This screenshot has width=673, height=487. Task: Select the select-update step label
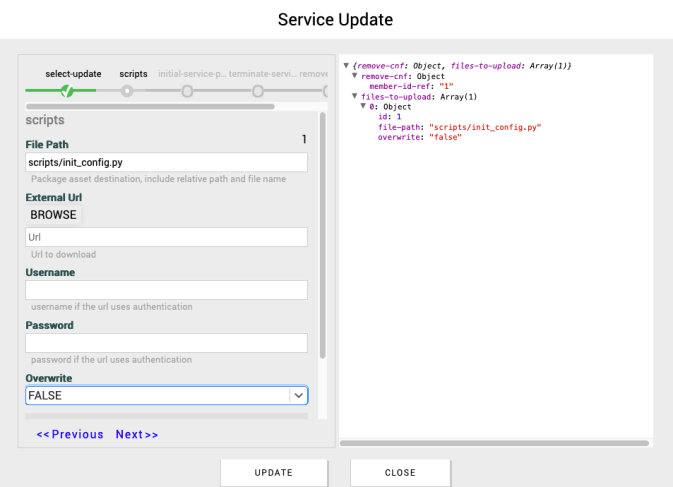pyautogui.click(x=73, y=74)
